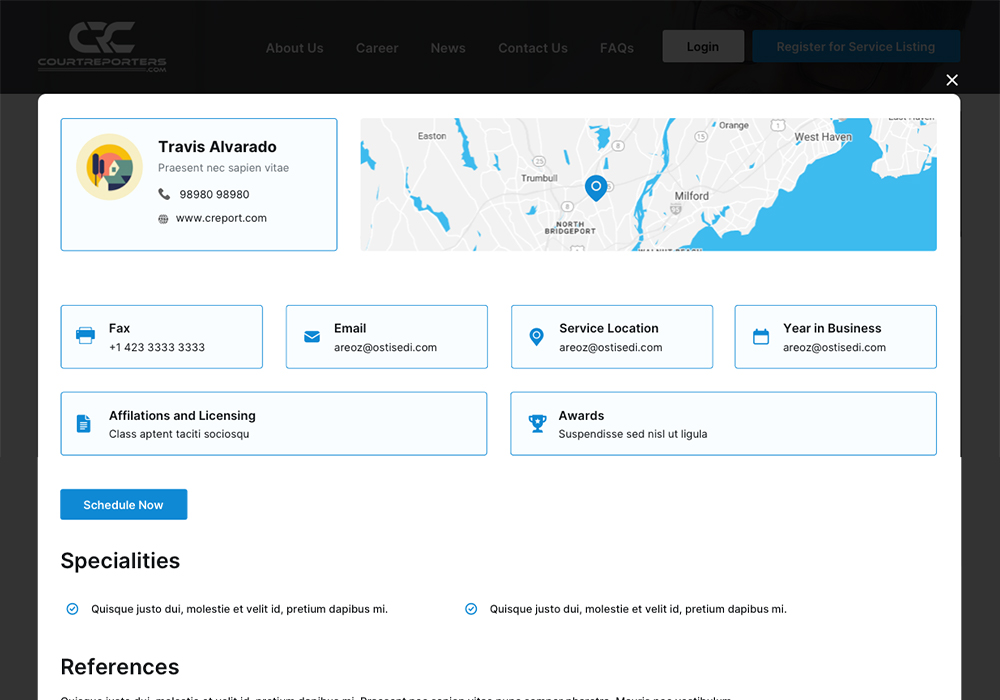
Task: Click the Year in Business calendar icon
Action: point(761,337)
